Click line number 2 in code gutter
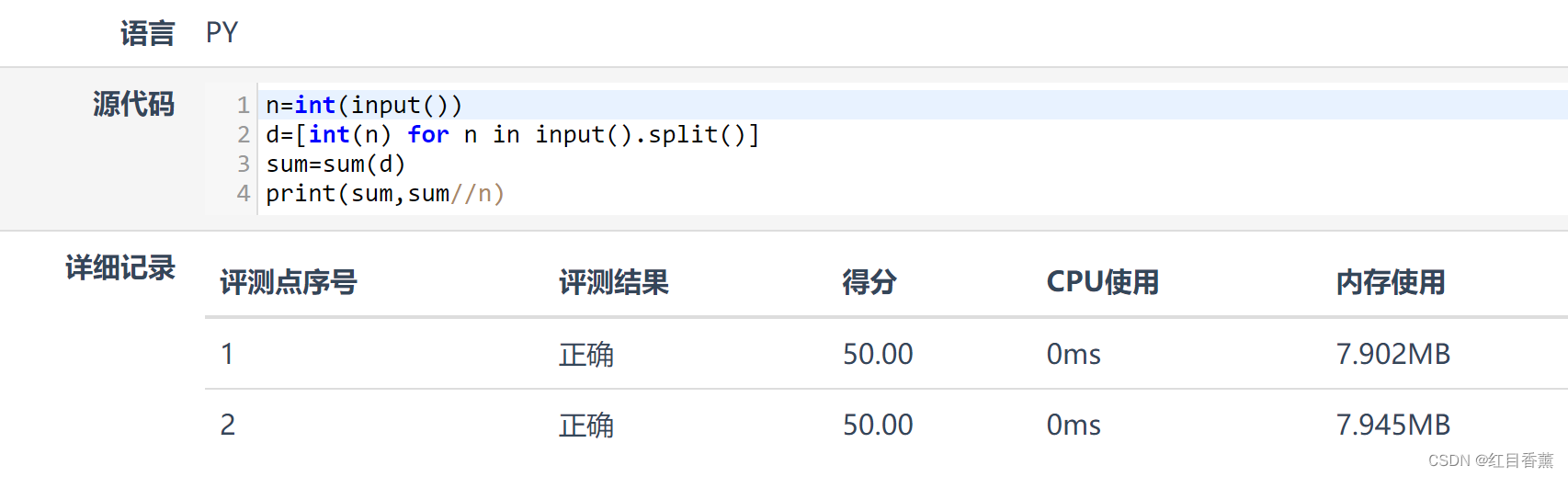This screenshot has width=1568, height=477. point(243,135)
